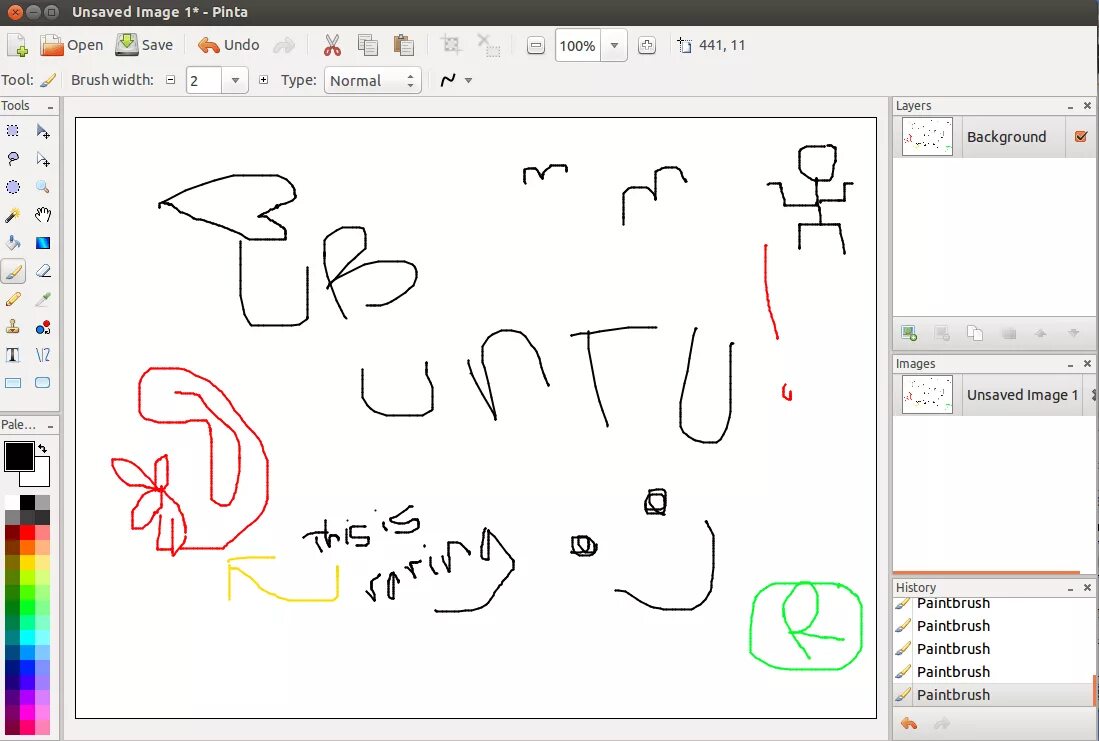Close the Layers panel
Viewport: 1099px width, 741px height.
pyautogui.click(x=1087, y=106)
